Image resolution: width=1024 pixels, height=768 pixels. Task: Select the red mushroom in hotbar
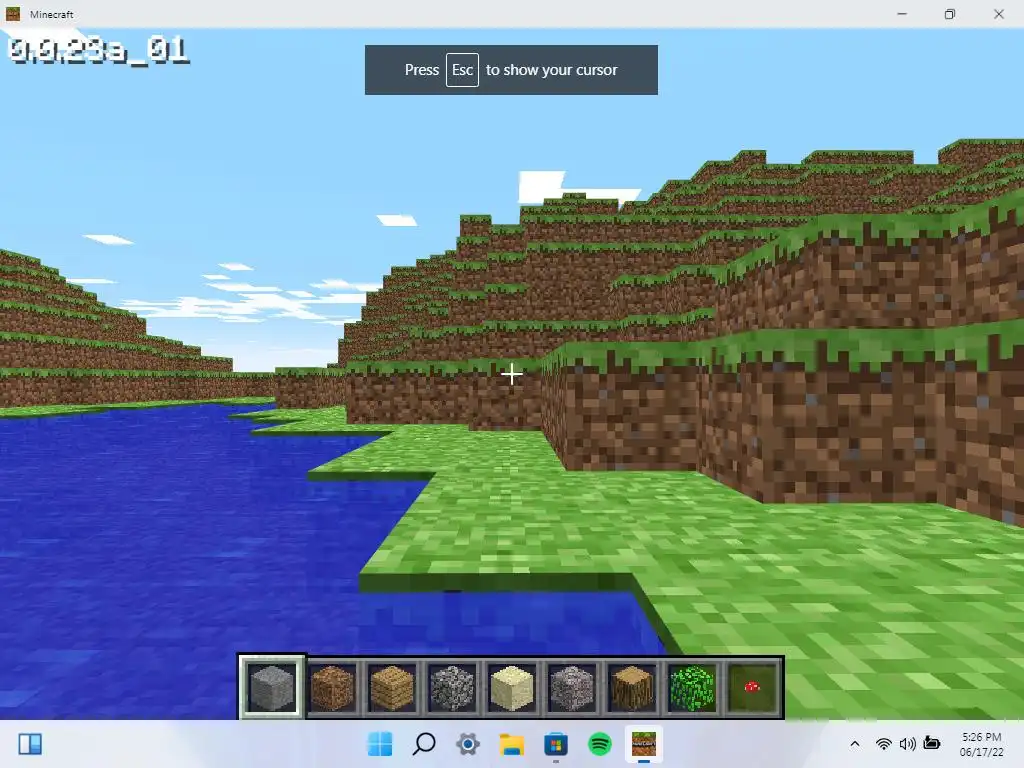pyautogui.click(x=752, y=688)
